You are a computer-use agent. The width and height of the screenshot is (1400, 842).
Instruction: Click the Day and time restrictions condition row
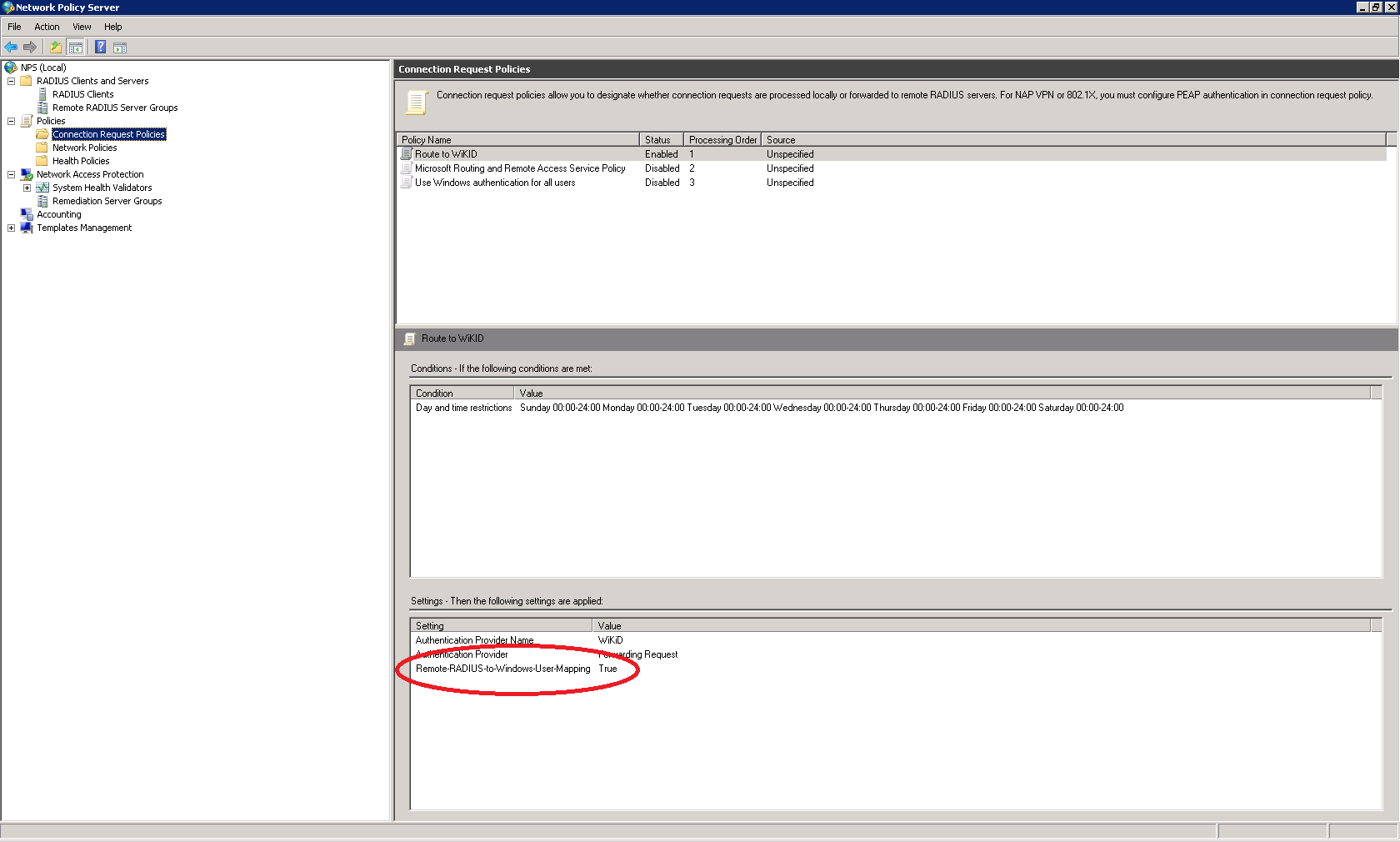point(463,408)
